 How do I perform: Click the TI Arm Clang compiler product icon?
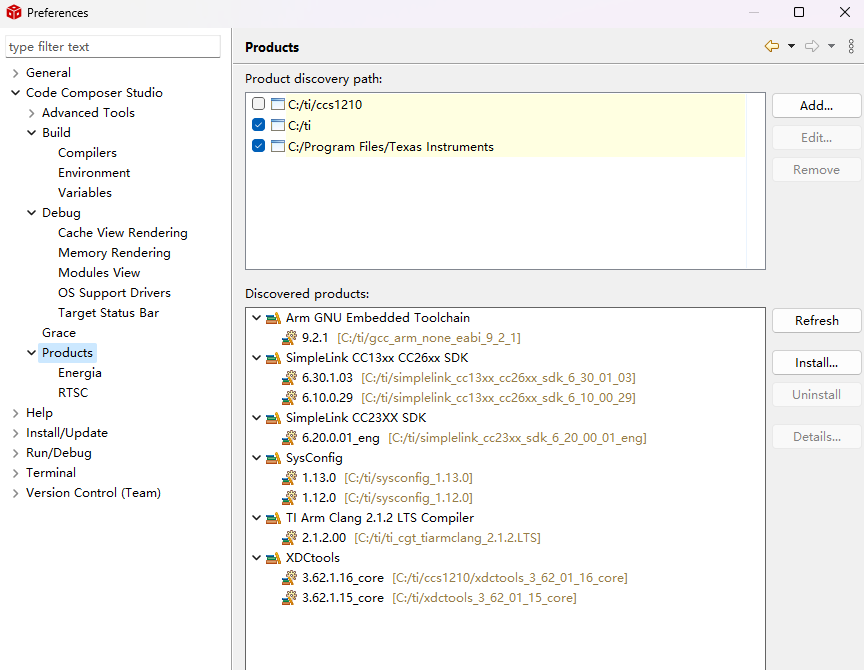point(274,518)
